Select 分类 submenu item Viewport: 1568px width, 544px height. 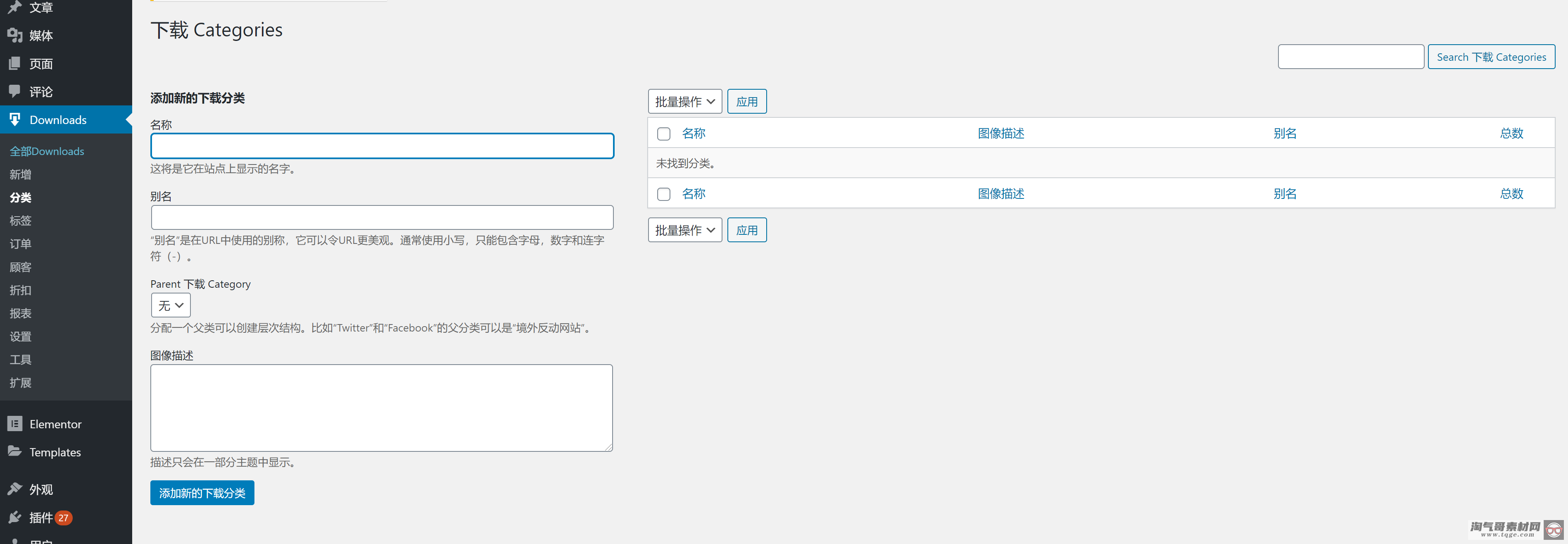pyautogui.click(x=21, y=197)
